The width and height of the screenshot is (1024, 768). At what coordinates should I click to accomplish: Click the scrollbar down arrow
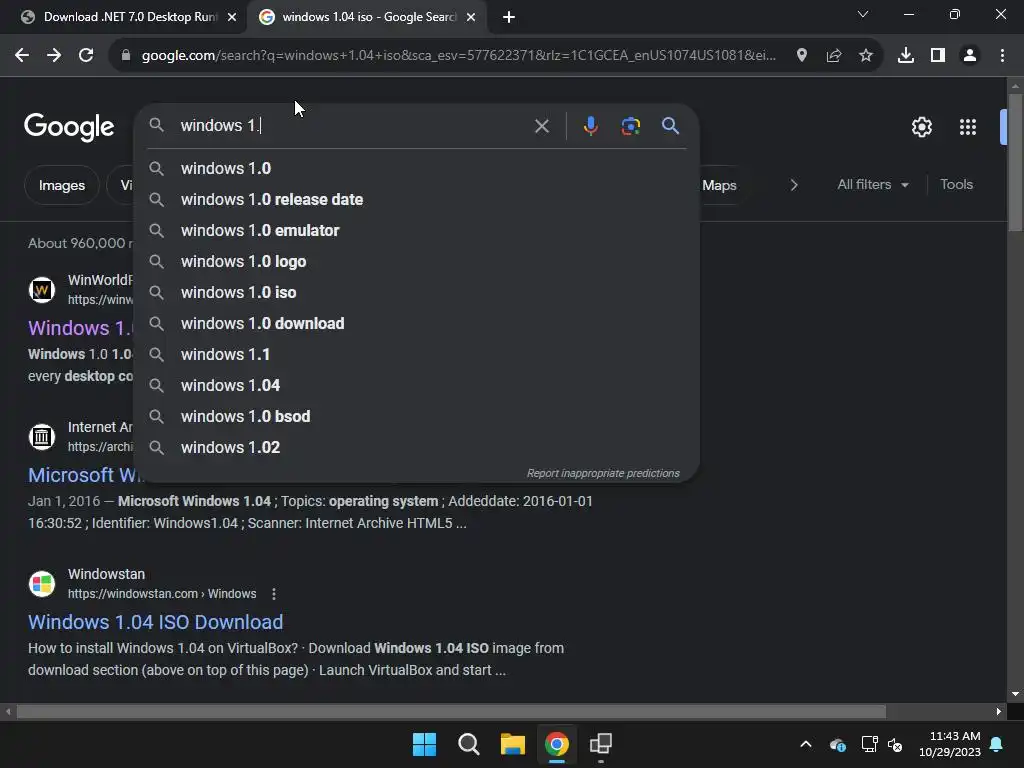pos(1015,694)
